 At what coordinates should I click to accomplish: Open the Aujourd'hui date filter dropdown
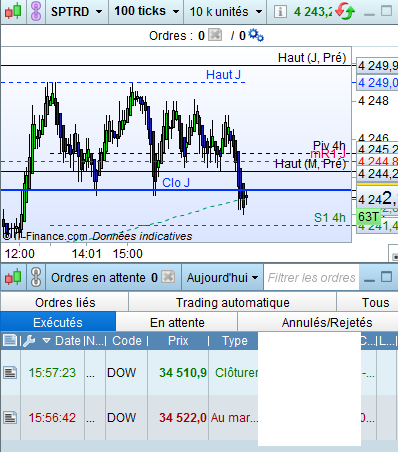(x=222, y=278)
